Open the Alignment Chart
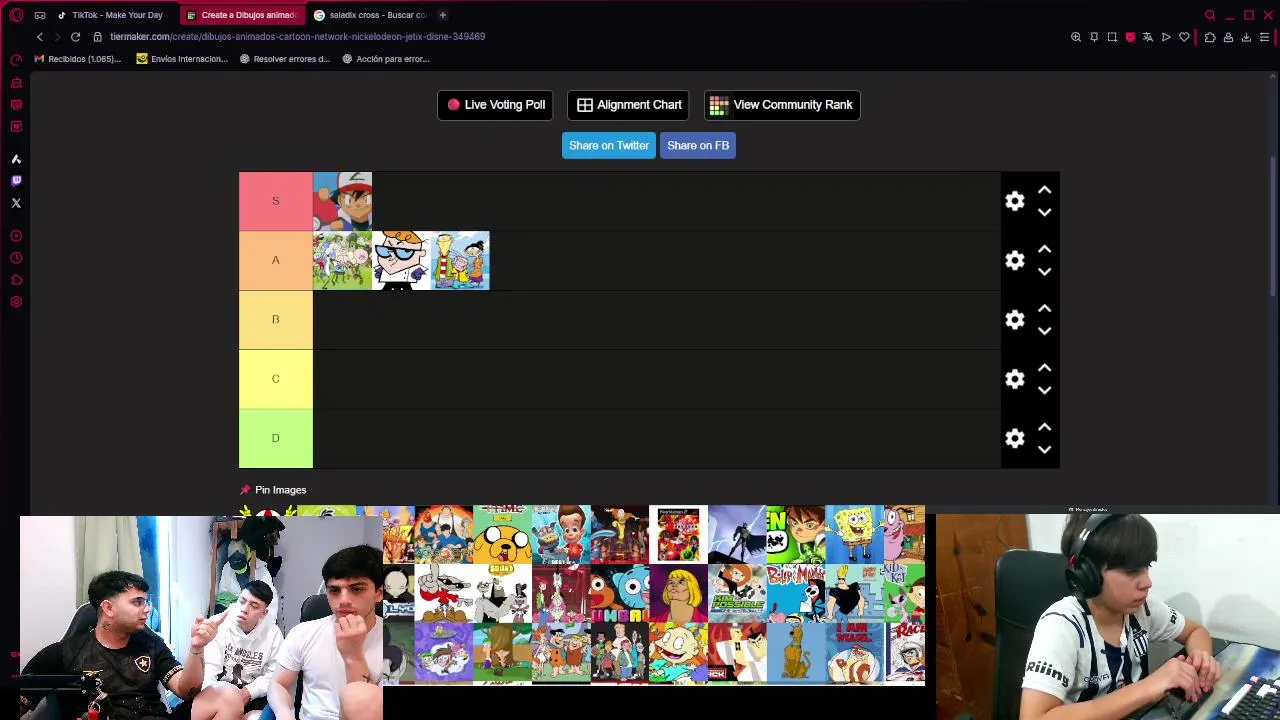 pos(629,105)
